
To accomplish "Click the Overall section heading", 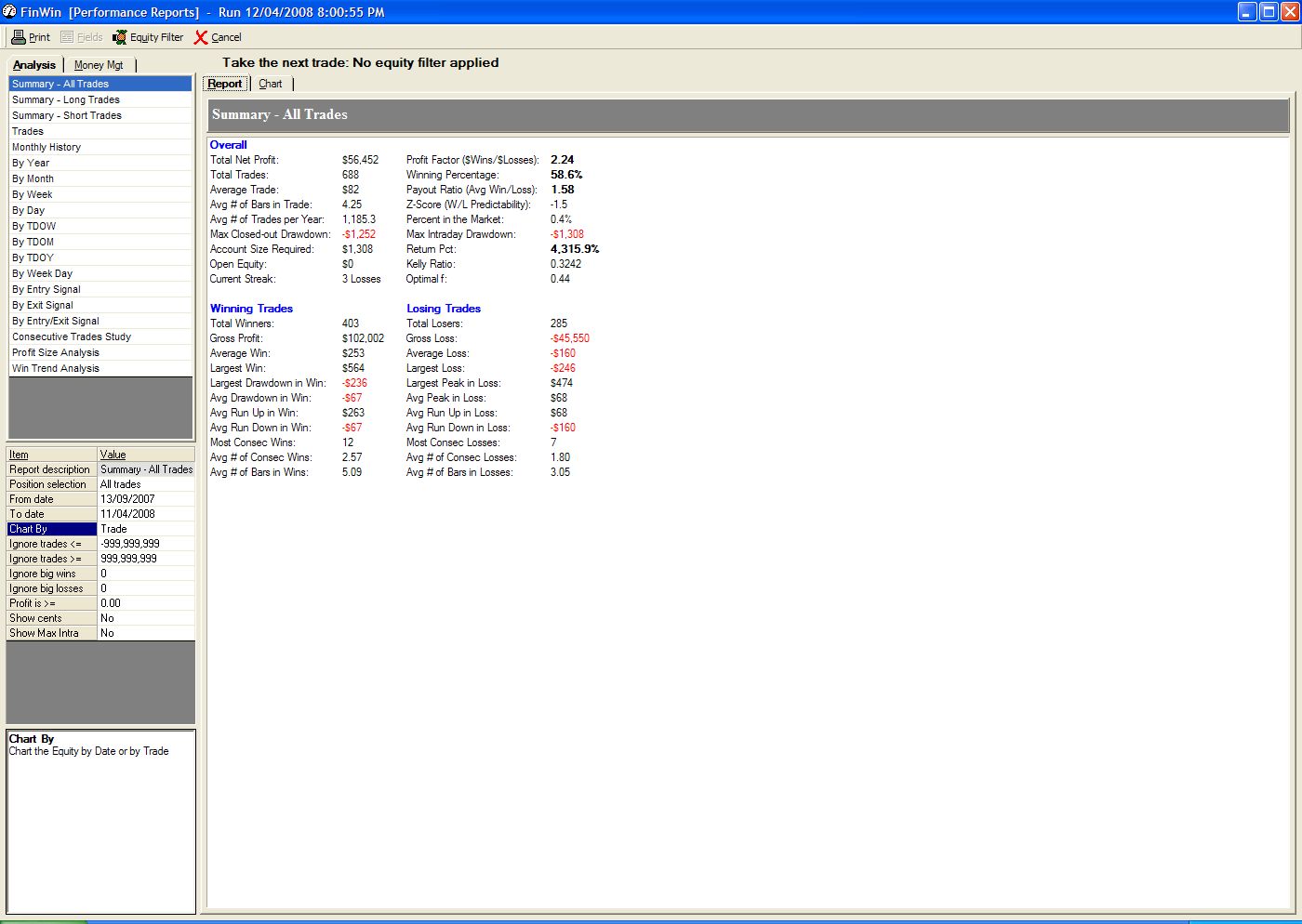I will [228, 145].
